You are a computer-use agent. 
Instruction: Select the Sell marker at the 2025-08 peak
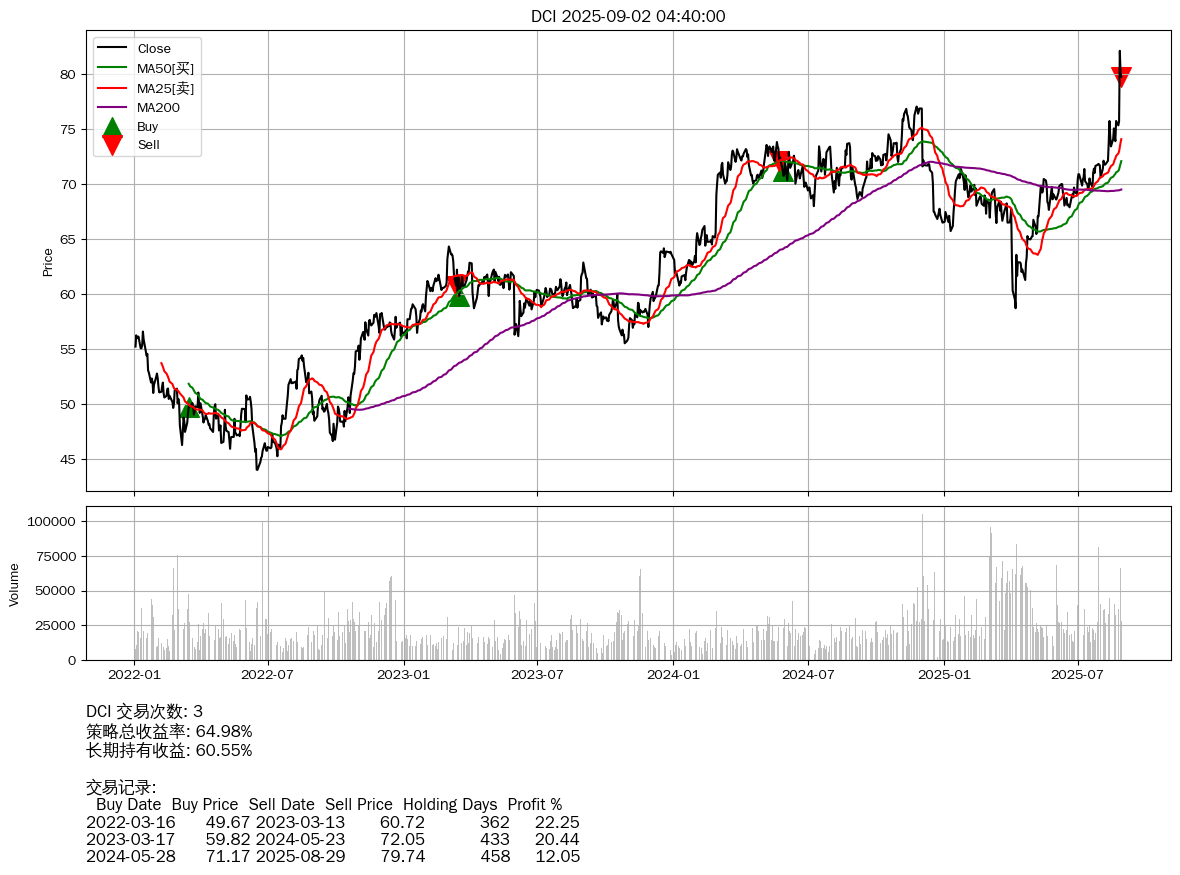1121,77
